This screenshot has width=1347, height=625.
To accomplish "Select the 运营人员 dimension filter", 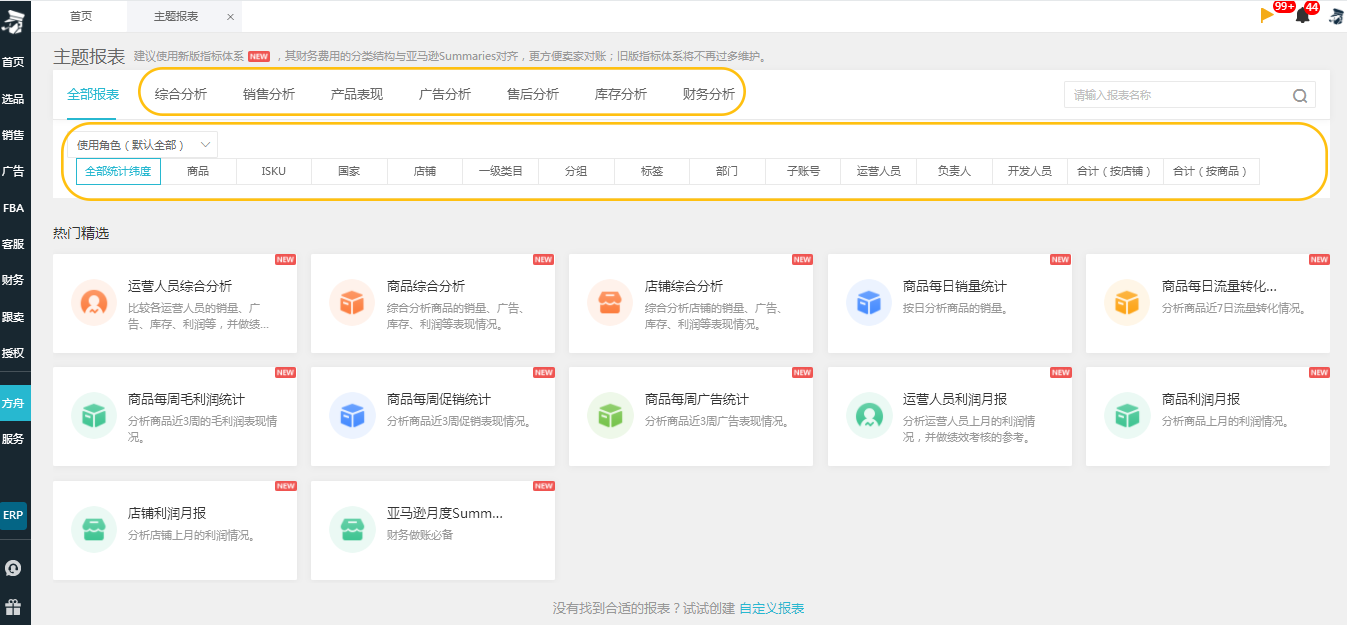I will tap(879, 171).
